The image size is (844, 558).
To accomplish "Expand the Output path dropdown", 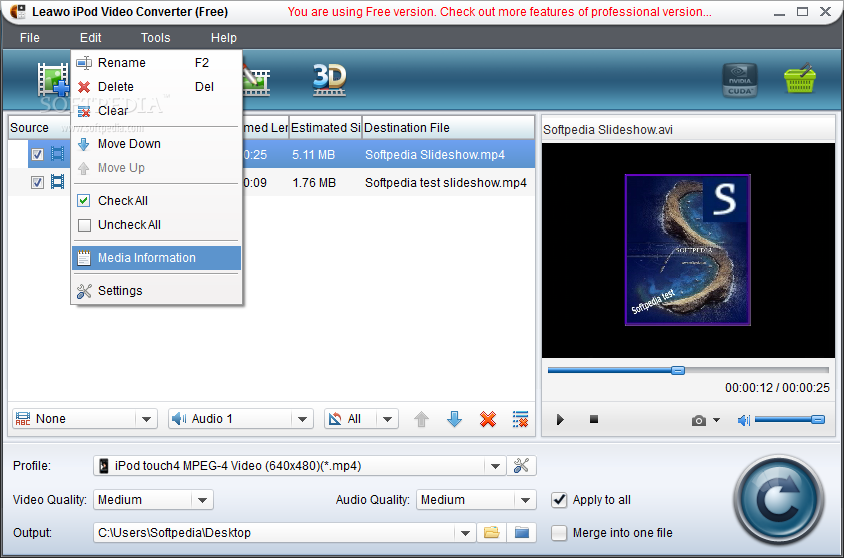I will coord(465,533).
